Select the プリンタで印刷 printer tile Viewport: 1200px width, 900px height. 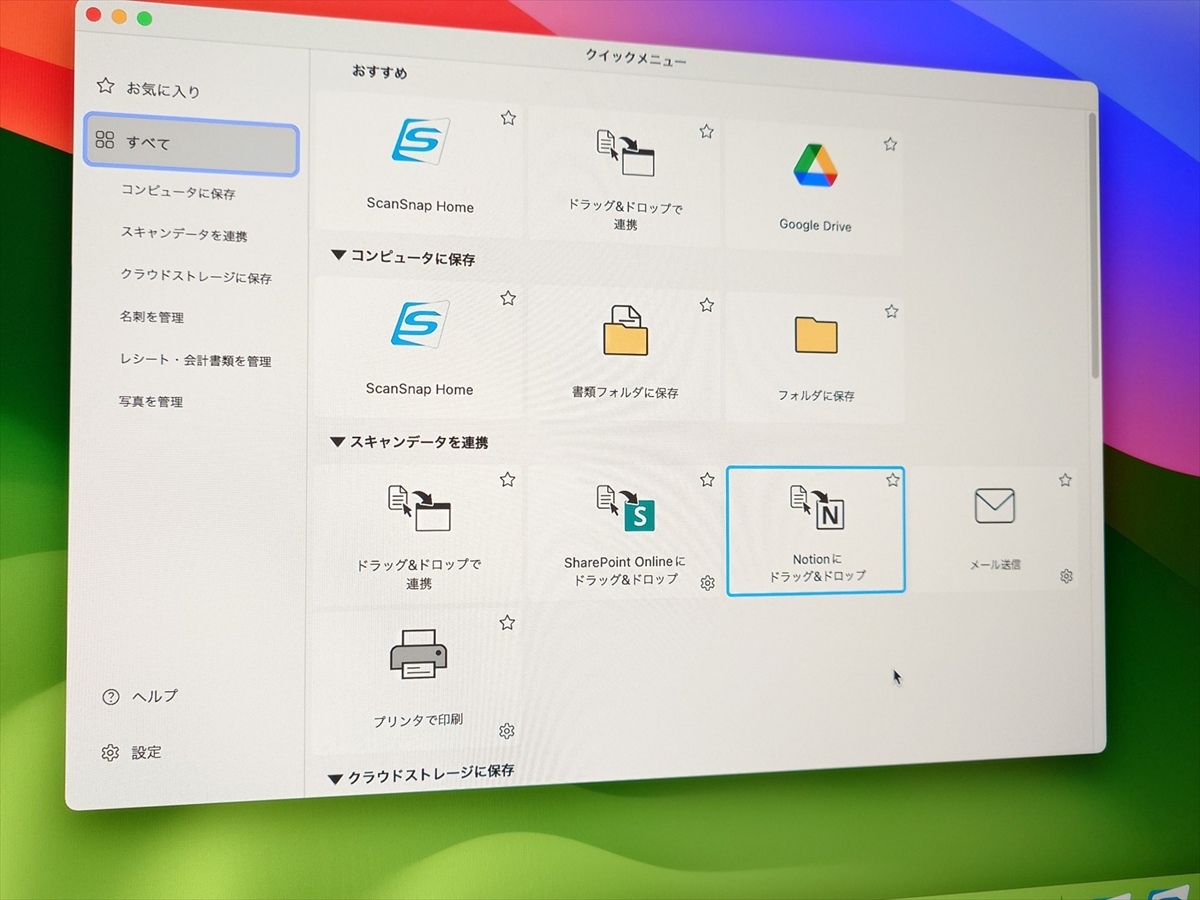pos(418,680)
